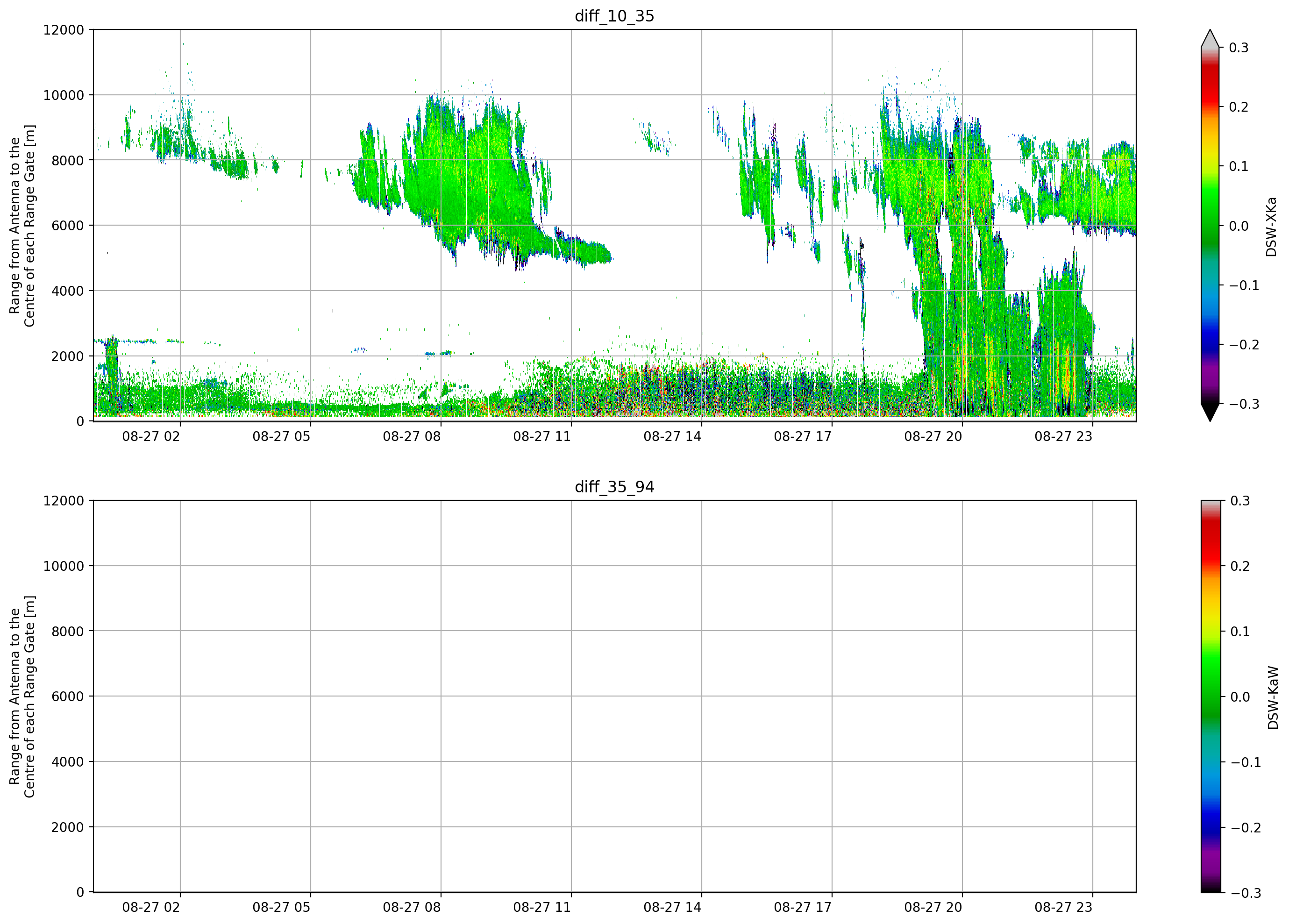The height and width of the screenshot is (924, 1289).
Task: Click the 08-27 05 x-tick under diff_35_94
Action: click(281, 908)
